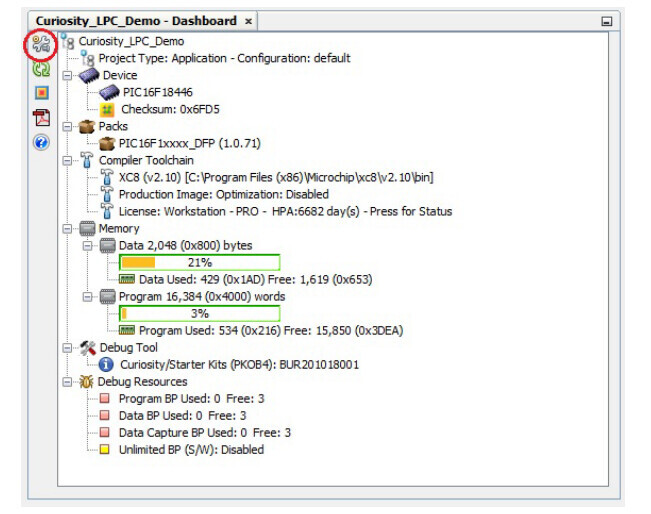Select Data 2,048 (0x800) bytes label

coord(186,246)
